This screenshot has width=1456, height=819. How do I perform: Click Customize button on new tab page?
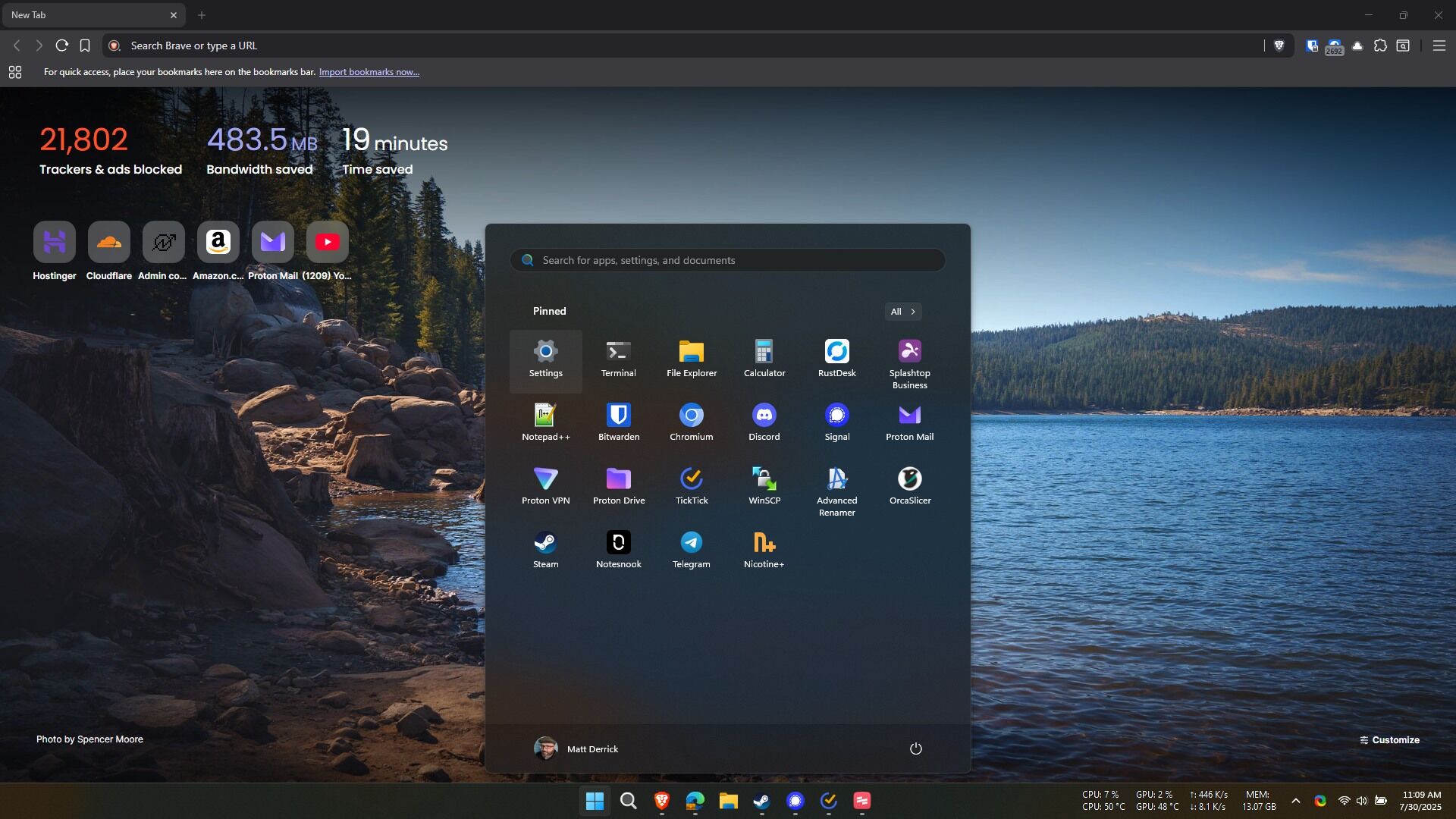pos(1389,740)
